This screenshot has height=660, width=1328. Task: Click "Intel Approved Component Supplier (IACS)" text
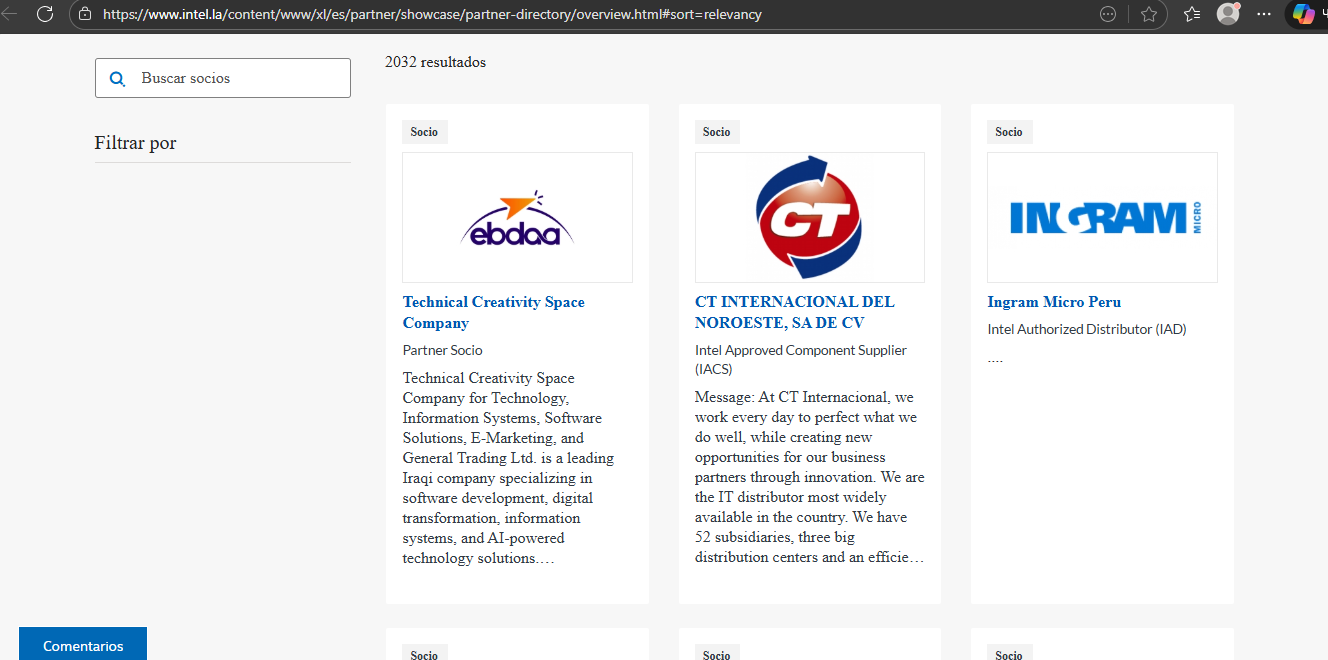coord(801,360)
